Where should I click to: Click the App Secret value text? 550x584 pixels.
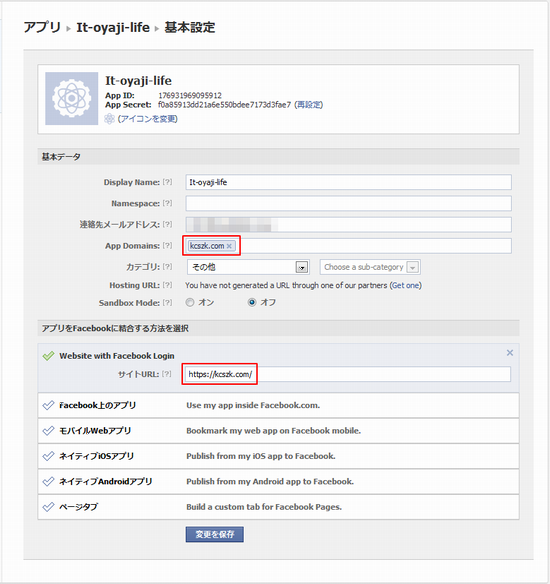pos(225,105)
